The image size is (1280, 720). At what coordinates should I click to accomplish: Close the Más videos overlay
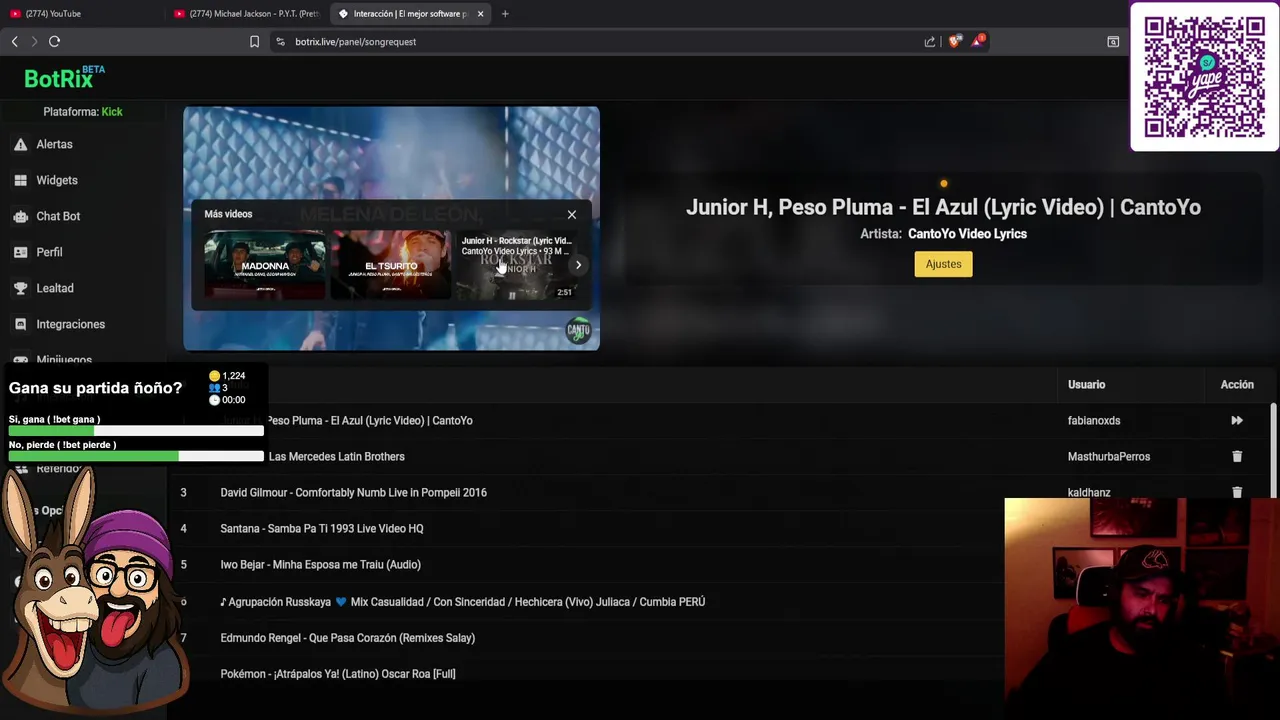[x=572, y=214]
